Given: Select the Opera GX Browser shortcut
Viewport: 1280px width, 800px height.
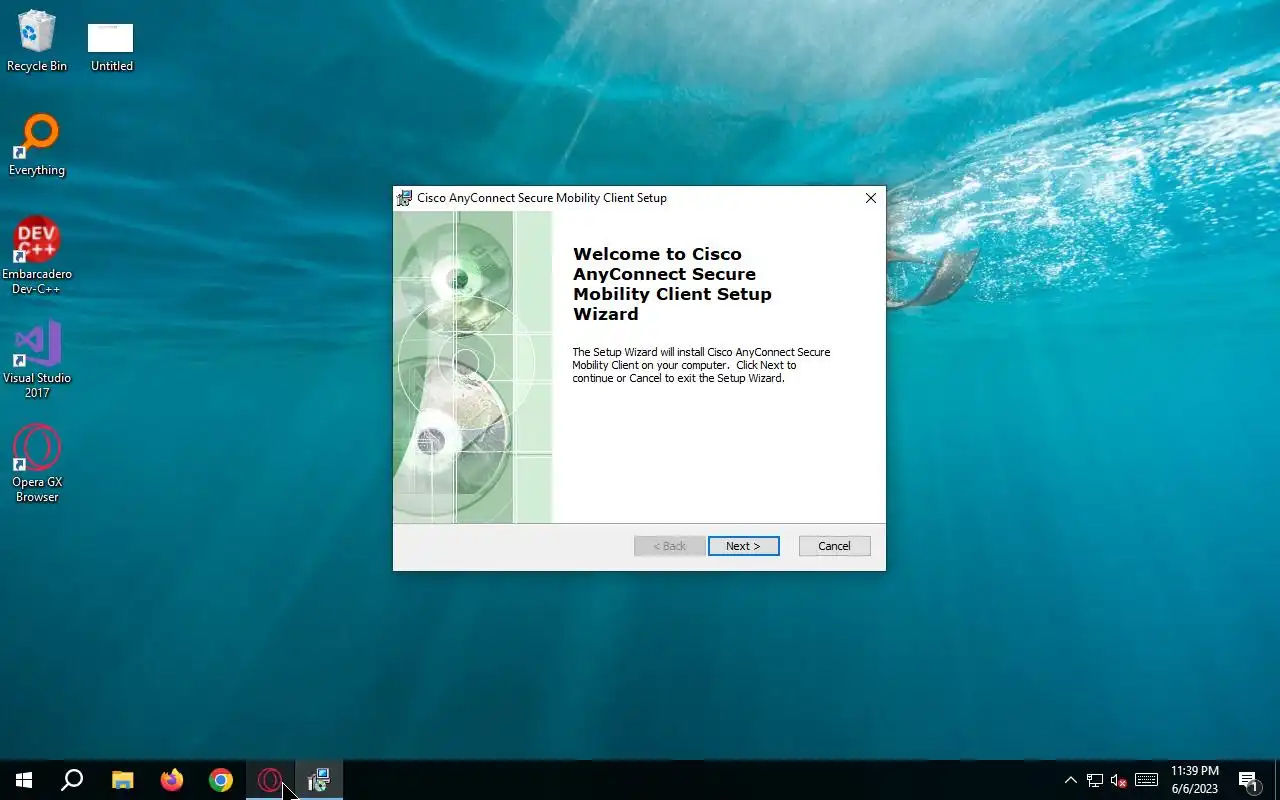Looking at the screenshot, I should click(x=37, y=464).
